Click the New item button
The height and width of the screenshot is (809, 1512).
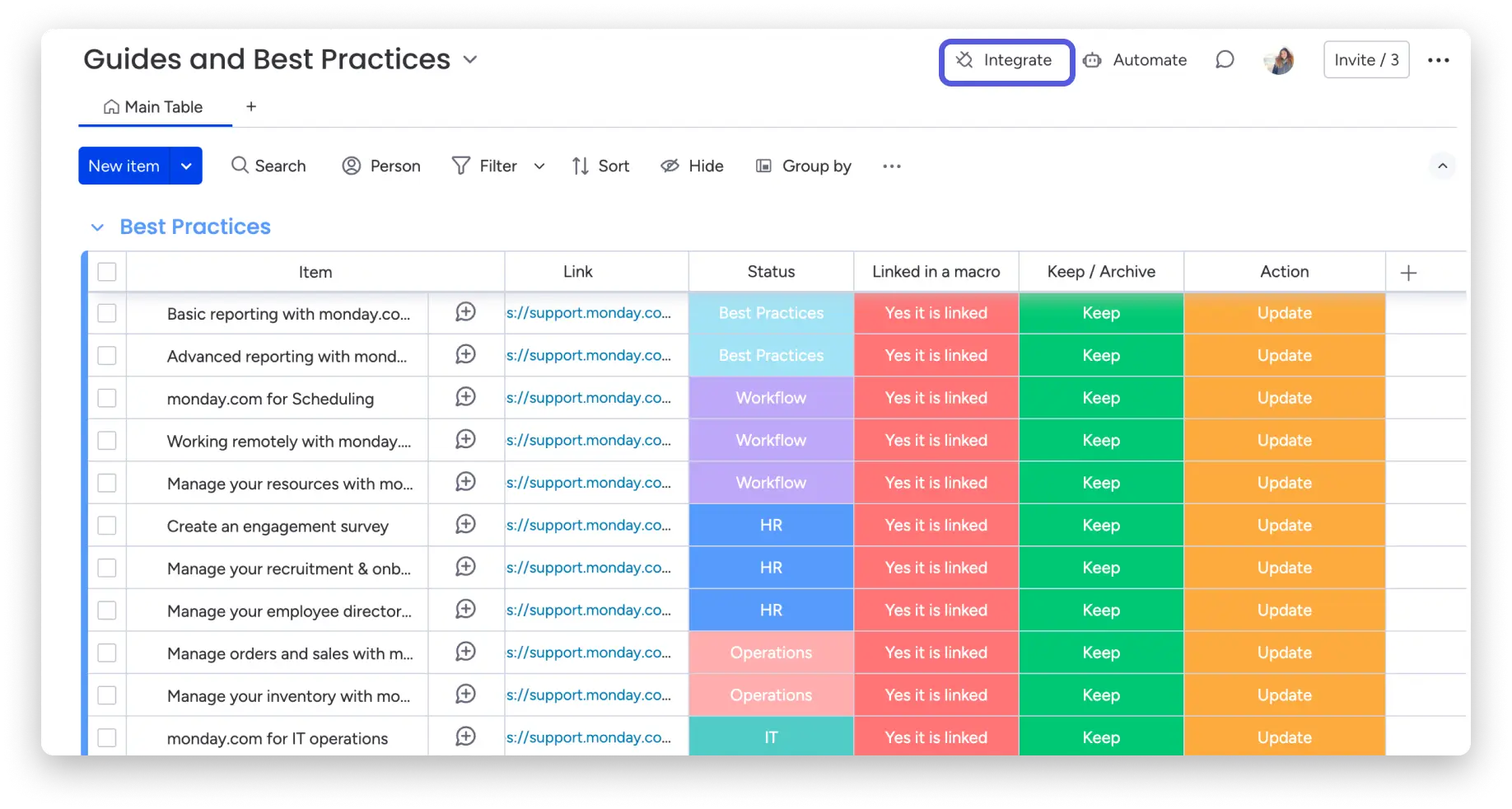pos(124,166)
